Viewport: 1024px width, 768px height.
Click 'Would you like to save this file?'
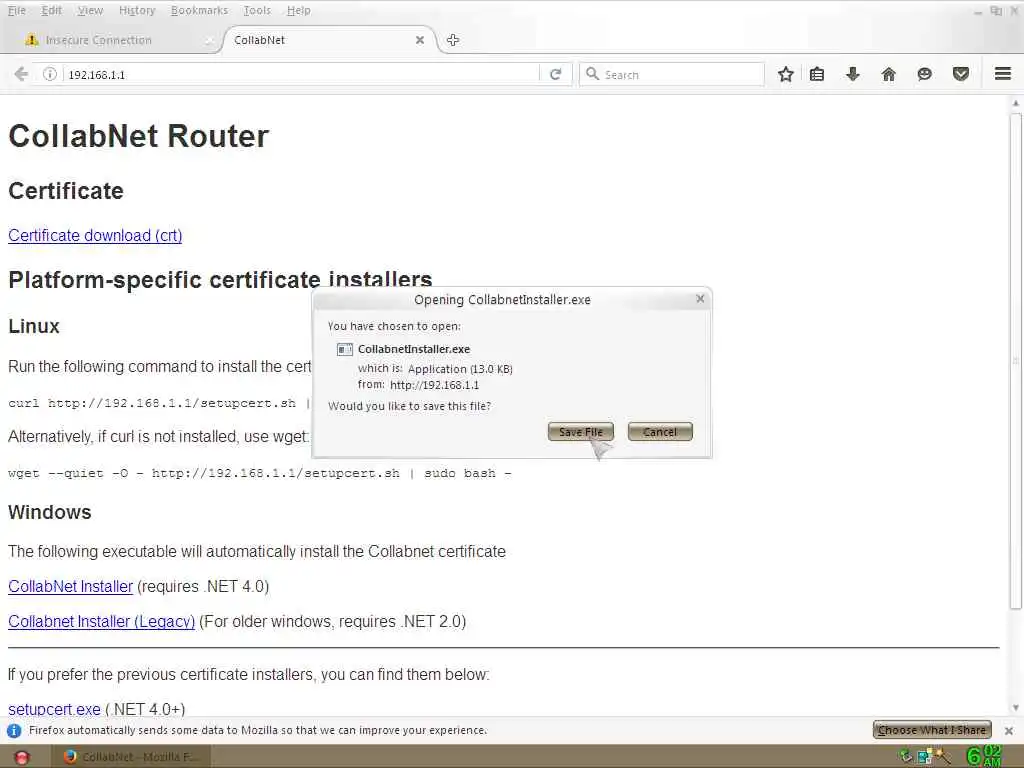click(409, 406)
